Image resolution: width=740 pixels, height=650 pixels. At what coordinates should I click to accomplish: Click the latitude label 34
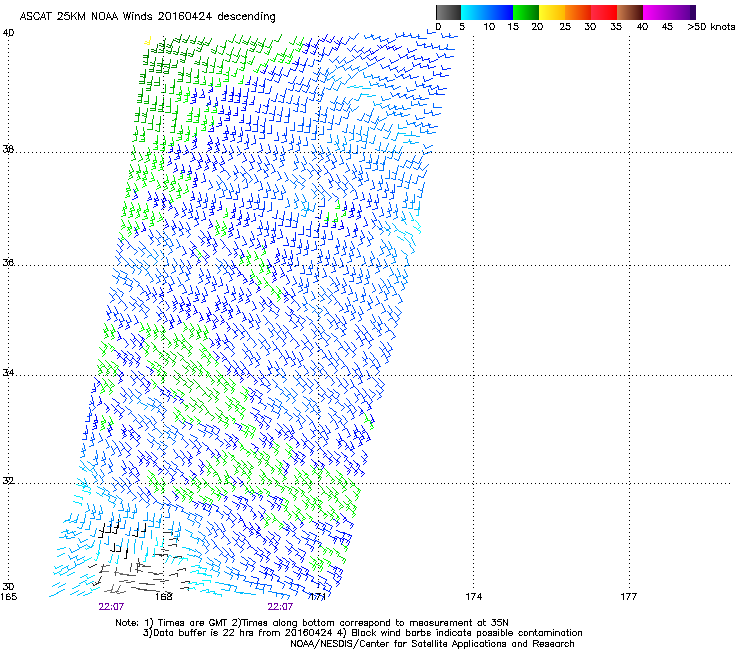pos(8,373)
